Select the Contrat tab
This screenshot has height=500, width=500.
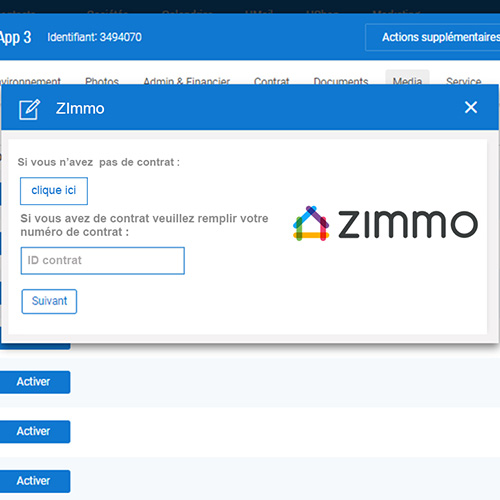point(271,81)
